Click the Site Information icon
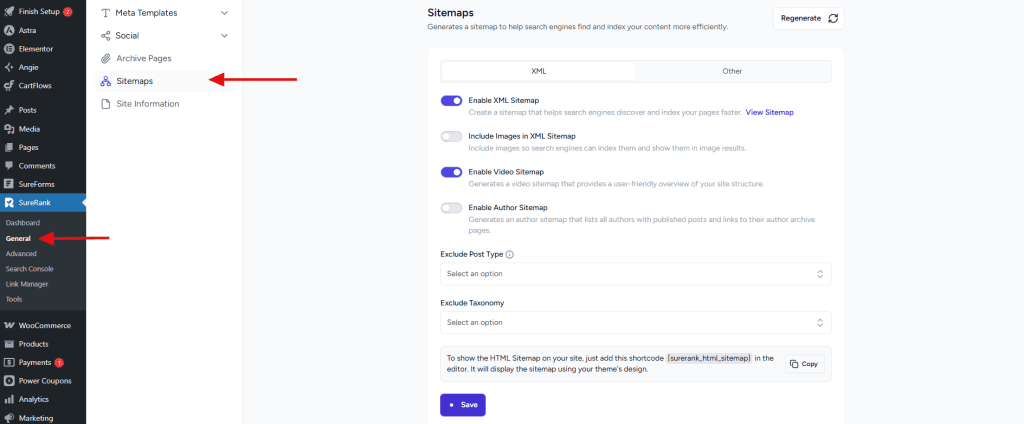Viewport: 1024px width, 424px height. coord(106,104)
